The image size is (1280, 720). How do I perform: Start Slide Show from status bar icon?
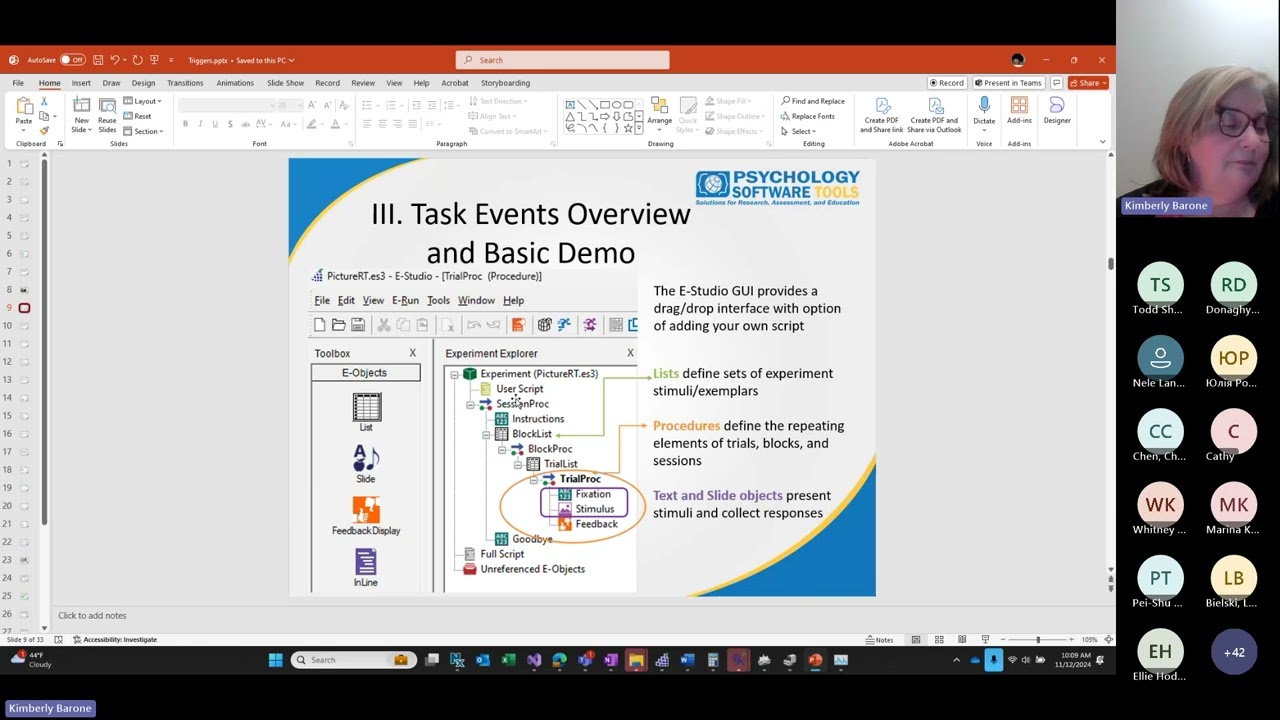tap(985, 640)
